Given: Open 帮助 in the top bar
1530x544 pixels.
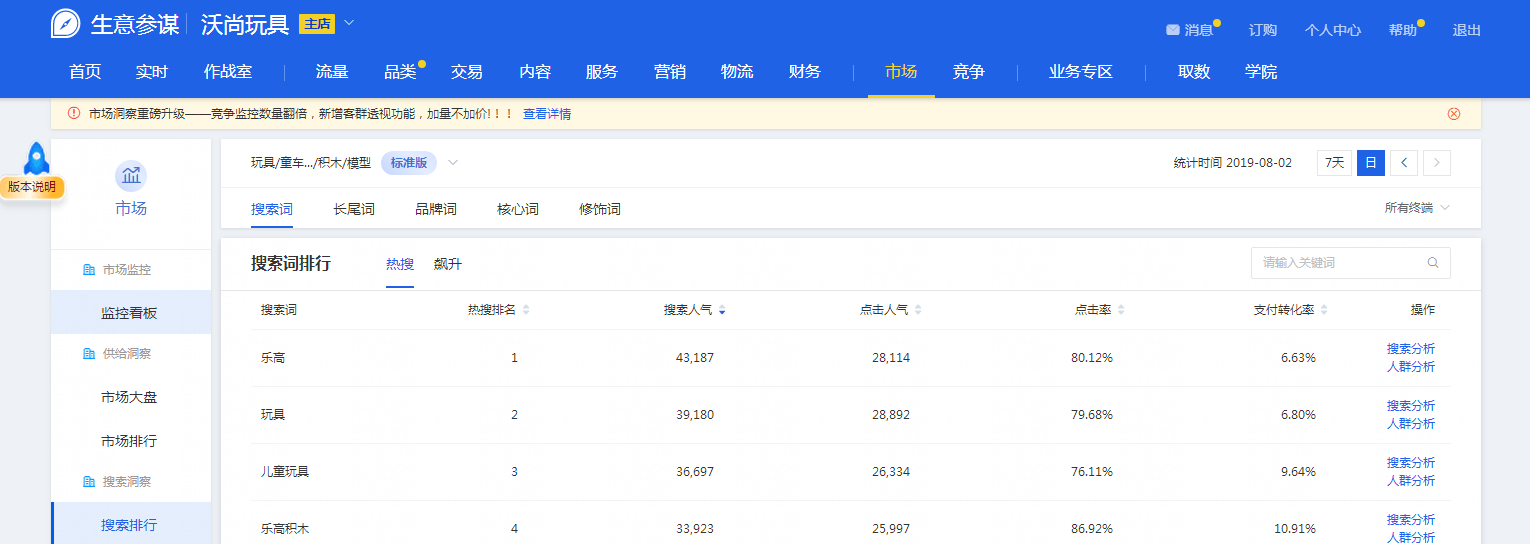Looking at the screenshot, I should pyautogui.click(x=1403, y=30).
